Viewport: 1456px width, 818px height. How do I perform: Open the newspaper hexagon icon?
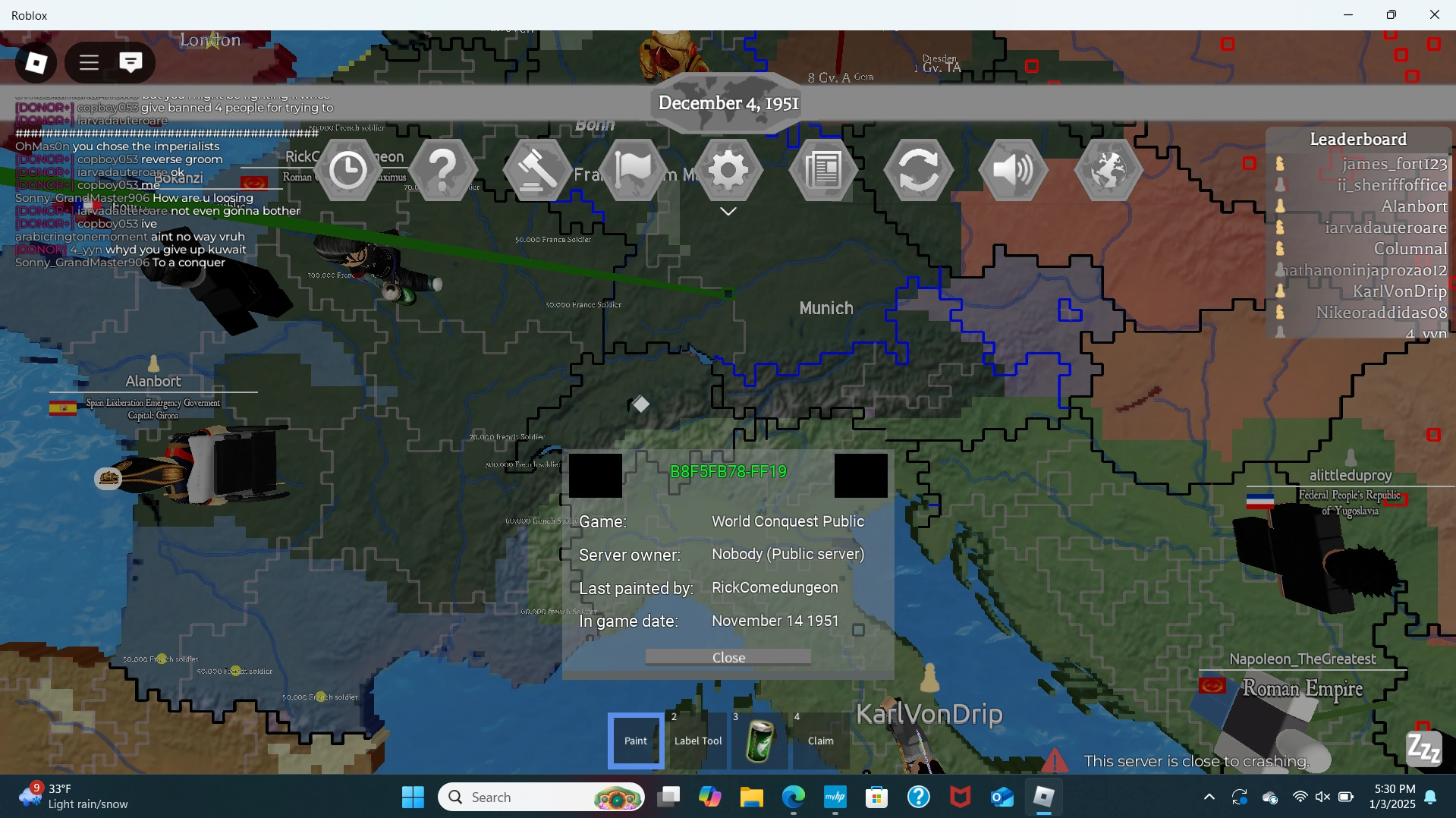tap(823, 170)
